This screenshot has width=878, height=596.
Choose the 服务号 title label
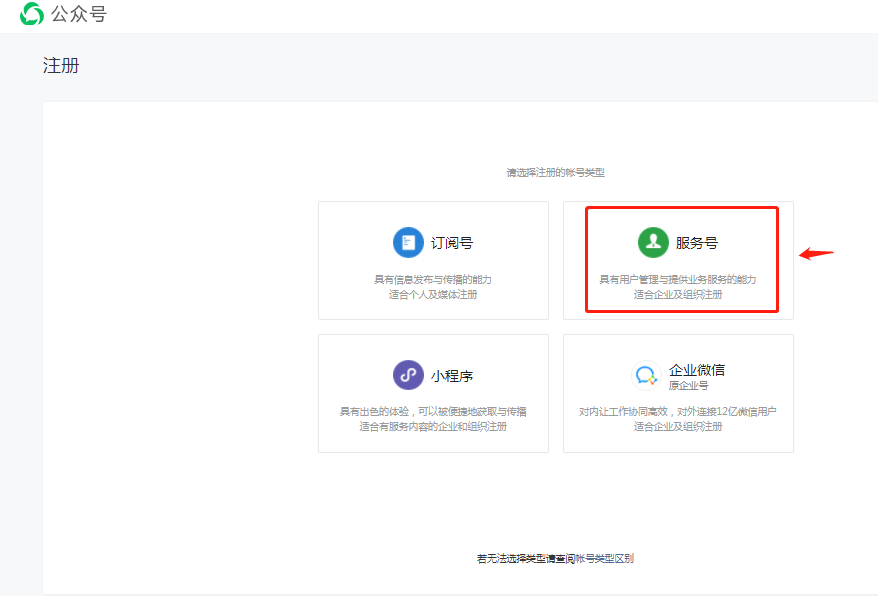(697, 243)
